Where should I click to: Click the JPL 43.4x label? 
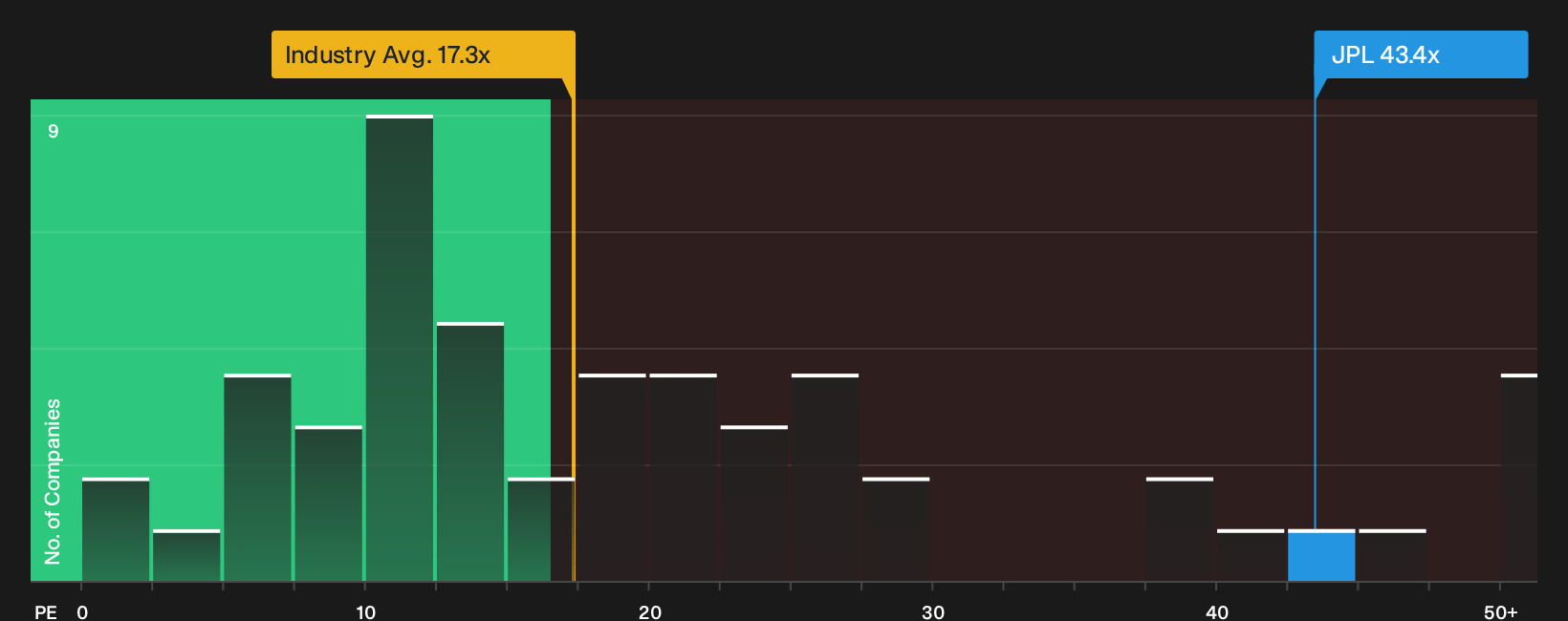(x=1421, y=54)
